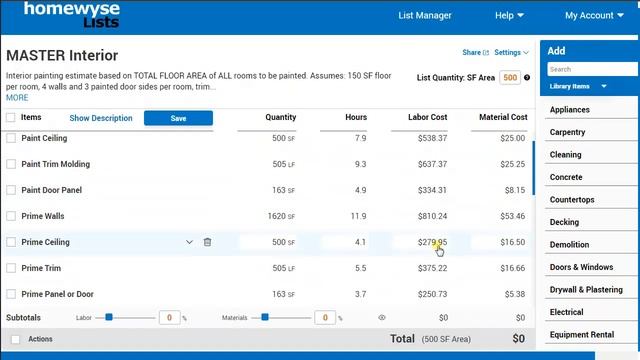Open the Equipment Rental category
This screenshot has width=640, height=360.
click(582, 335)
